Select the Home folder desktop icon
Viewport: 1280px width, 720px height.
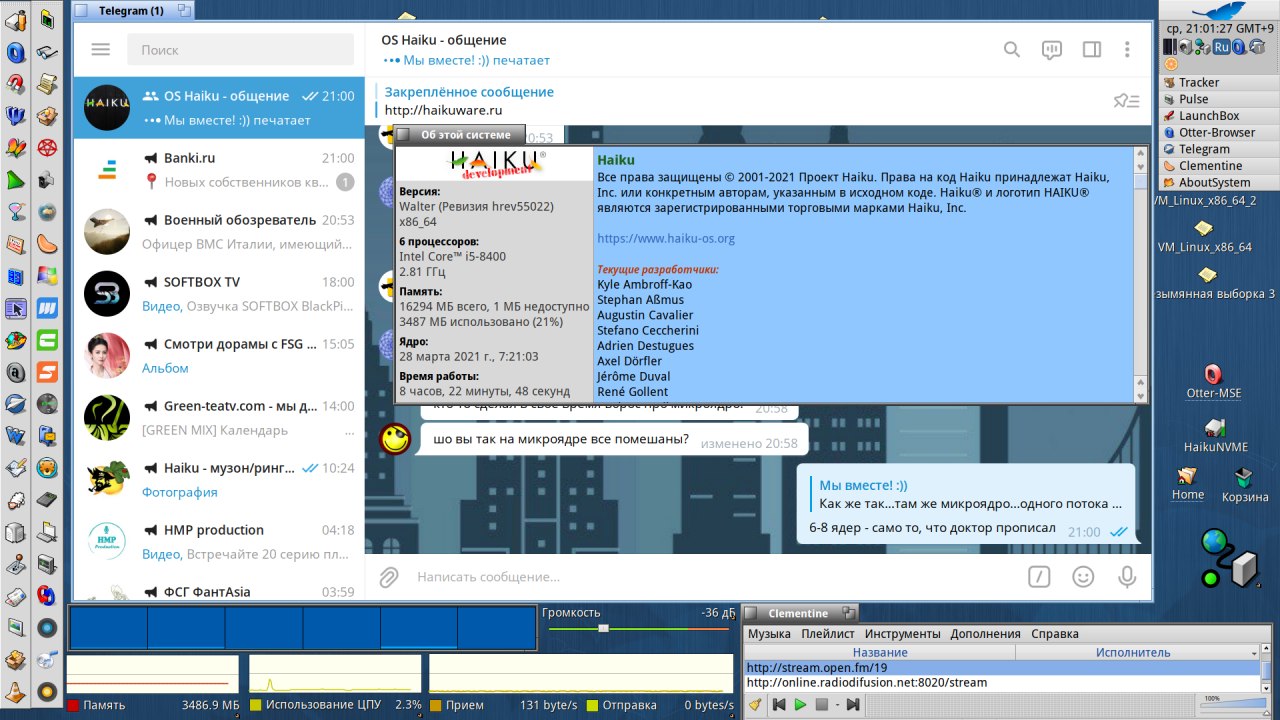pos(1188,484)
